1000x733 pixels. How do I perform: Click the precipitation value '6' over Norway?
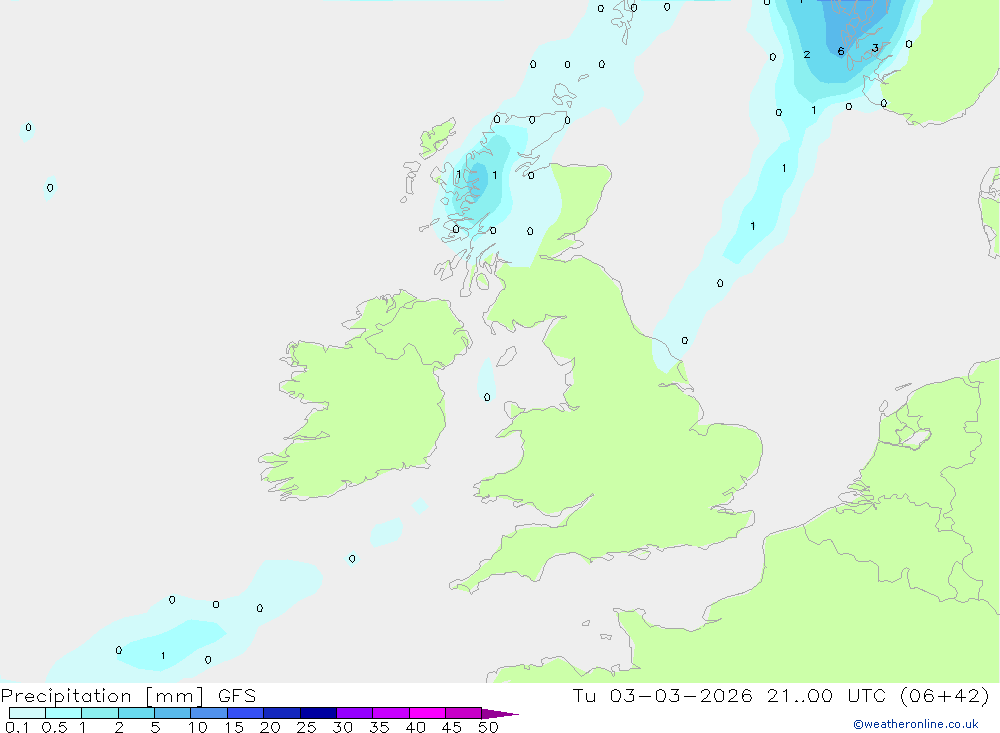pos(841,52)
